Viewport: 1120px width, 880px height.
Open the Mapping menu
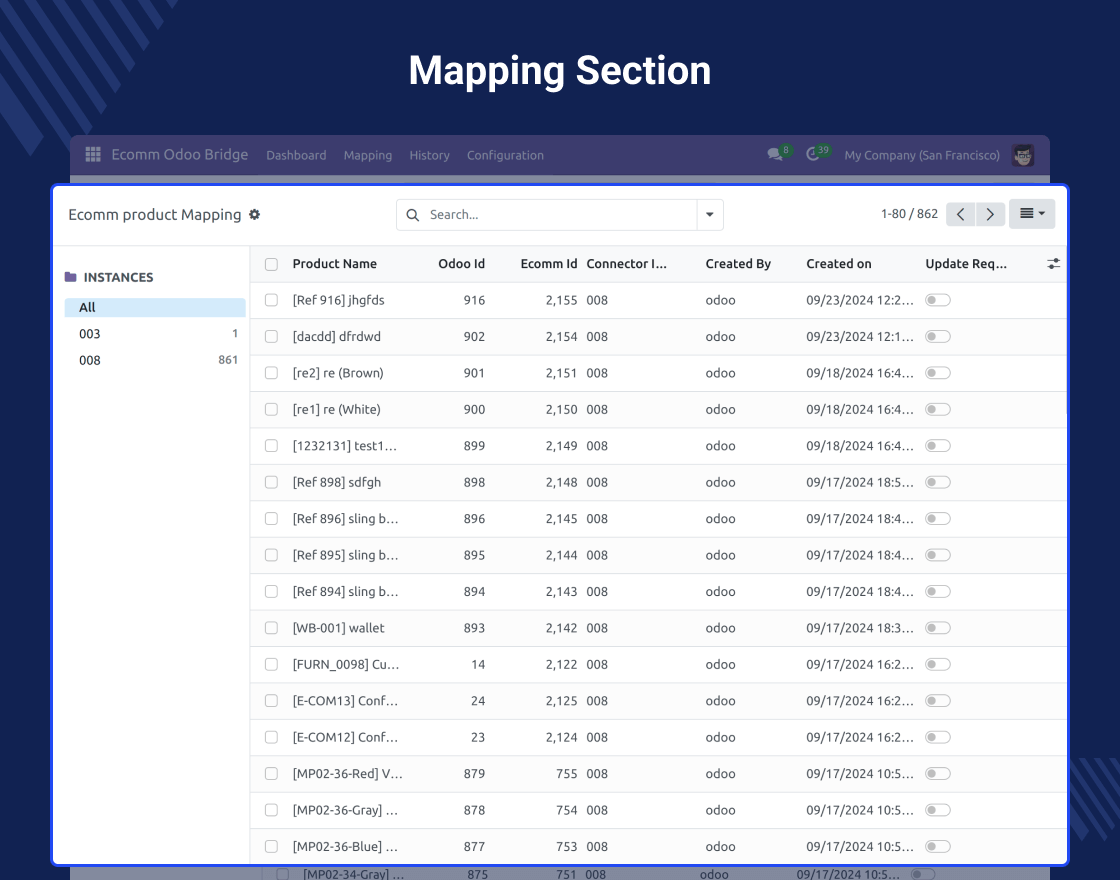[x=368, y=155]
